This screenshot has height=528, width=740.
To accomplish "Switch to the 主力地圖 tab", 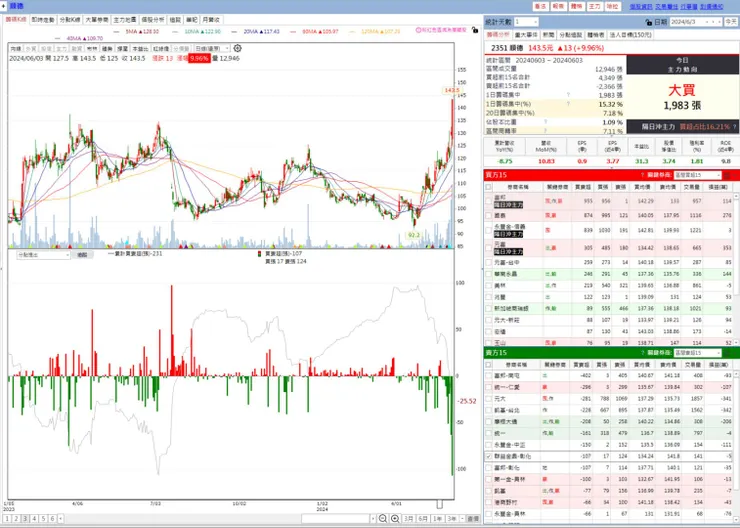I will 125,20.
